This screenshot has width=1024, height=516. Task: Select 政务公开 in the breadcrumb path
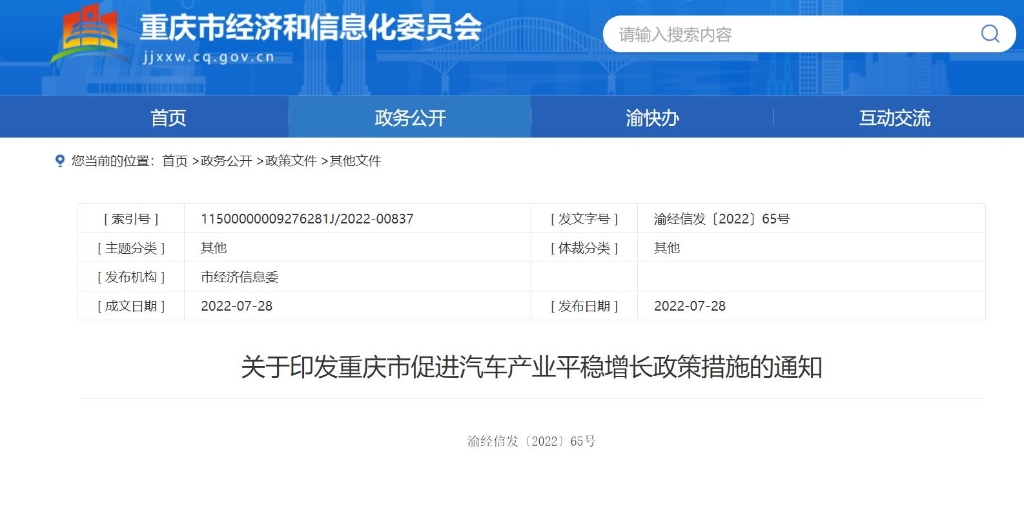tap(226, 161)
